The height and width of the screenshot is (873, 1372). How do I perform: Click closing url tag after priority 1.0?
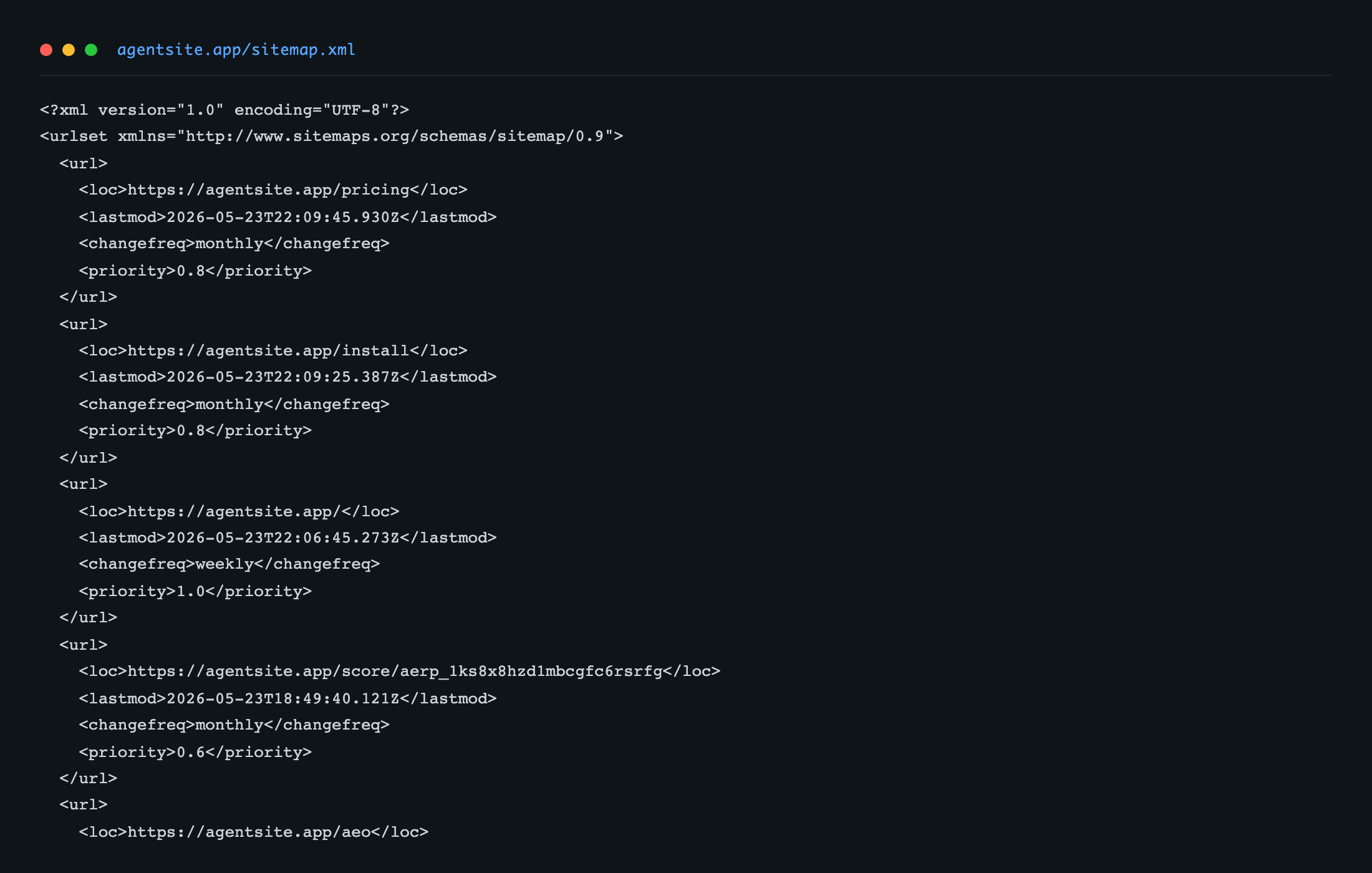[x=88, y=617]
